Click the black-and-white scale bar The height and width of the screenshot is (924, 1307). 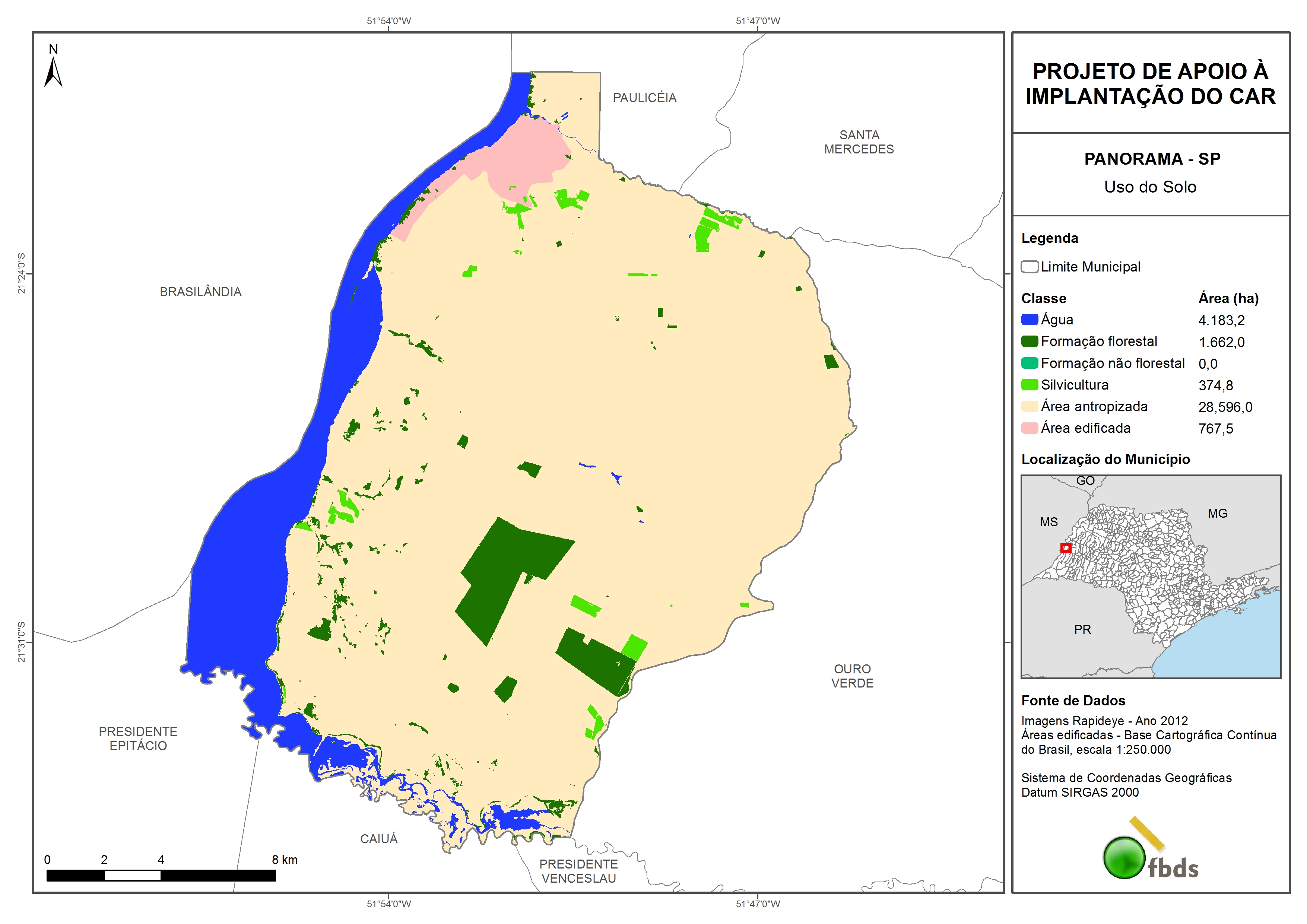(x=161, y=875)
